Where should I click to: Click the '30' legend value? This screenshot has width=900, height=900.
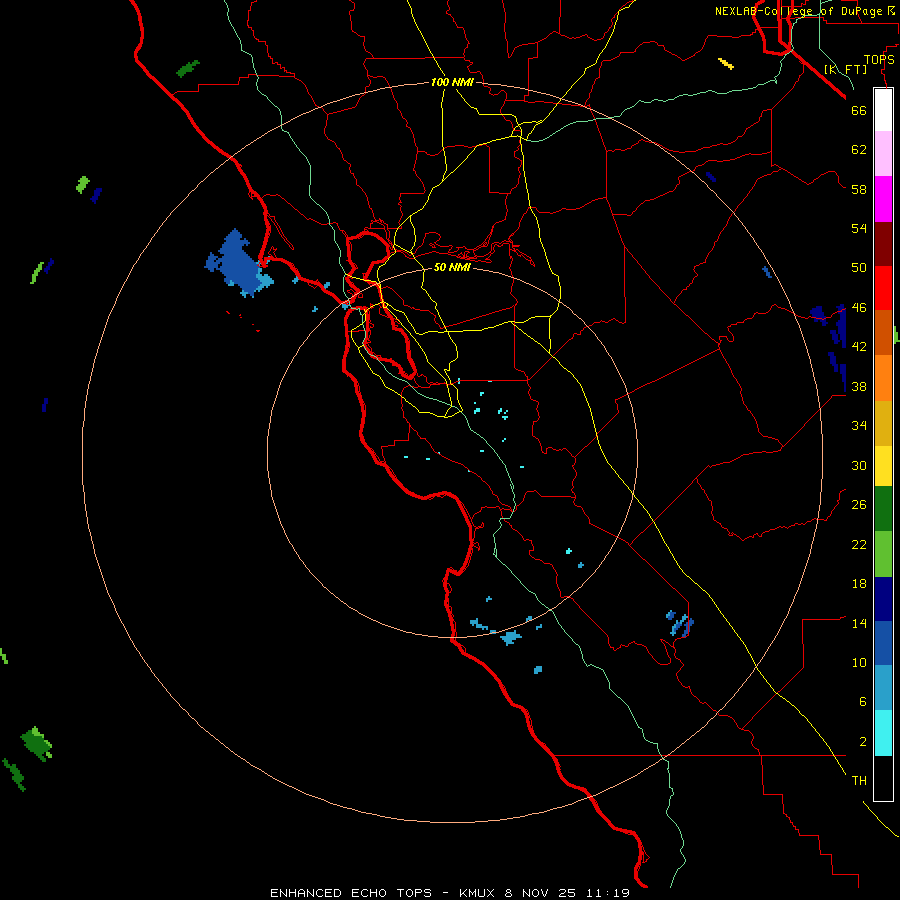tap(859, 465)
